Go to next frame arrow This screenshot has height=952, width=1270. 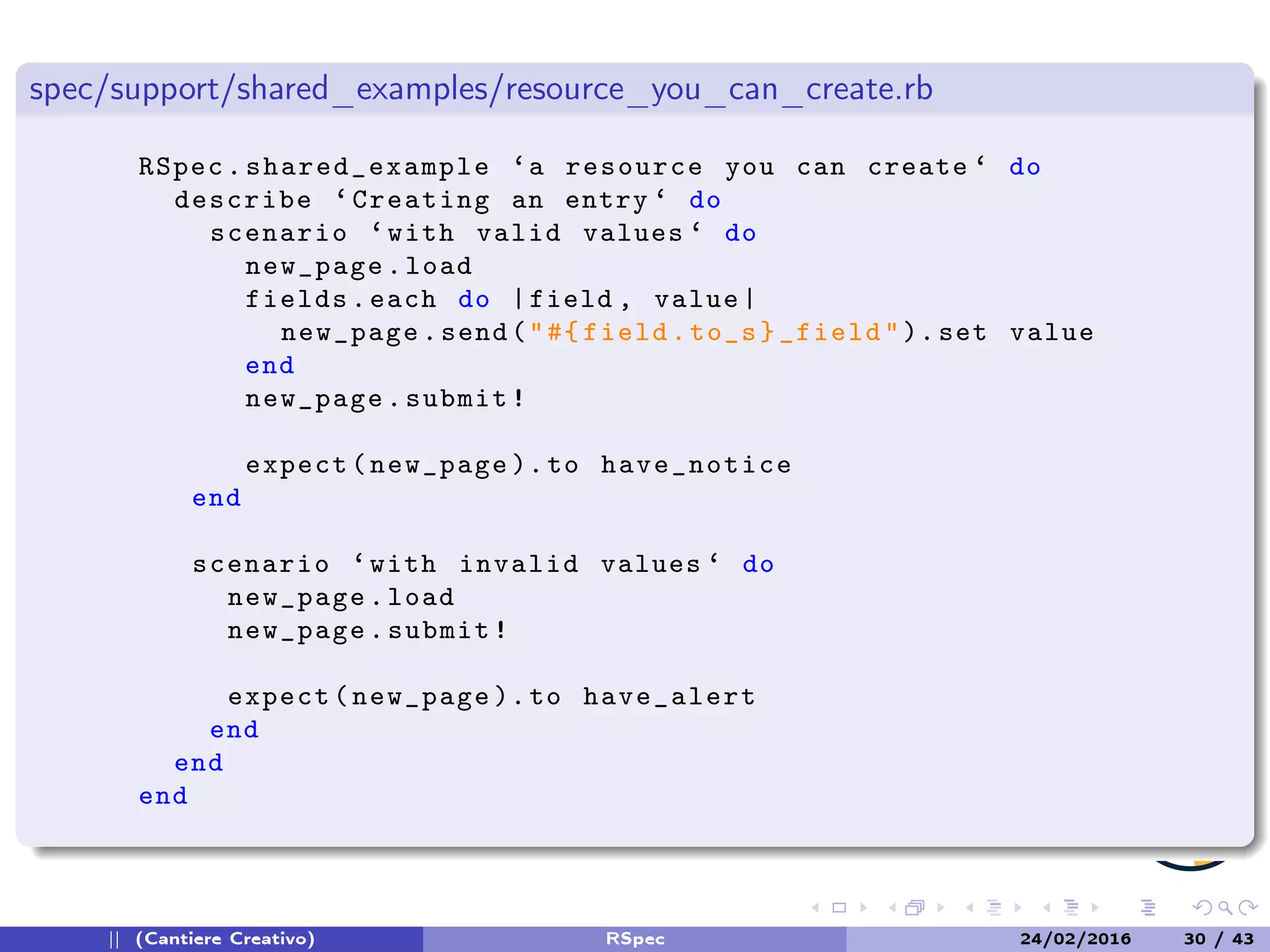pyautogui.click(x=941, y=907)
